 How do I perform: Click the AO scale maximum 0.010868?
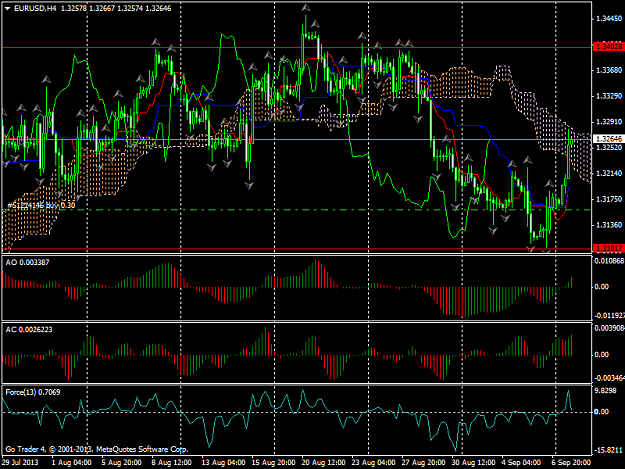[x=609, y=261]
